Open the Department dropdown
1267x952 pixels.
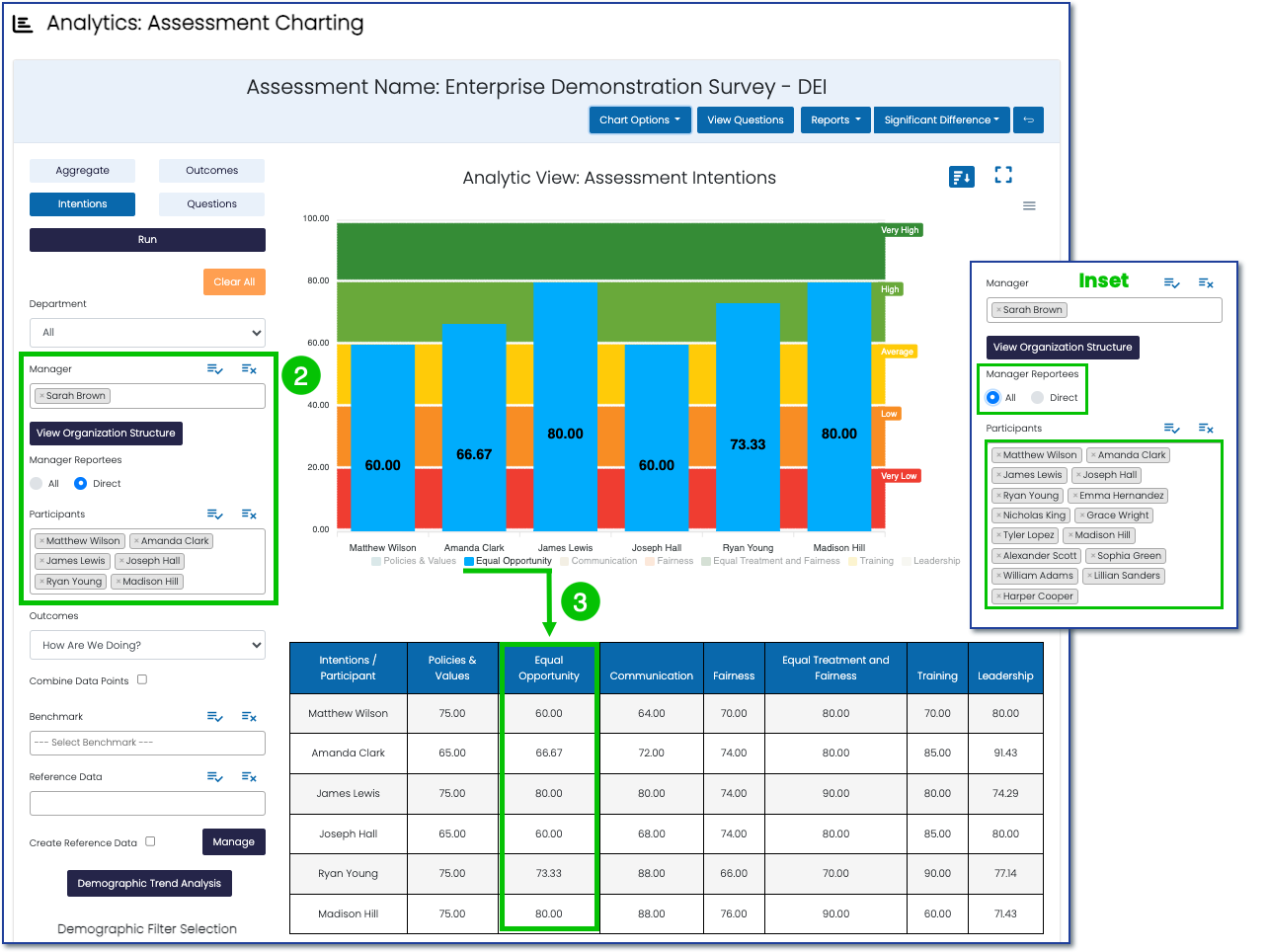(147, 333)
